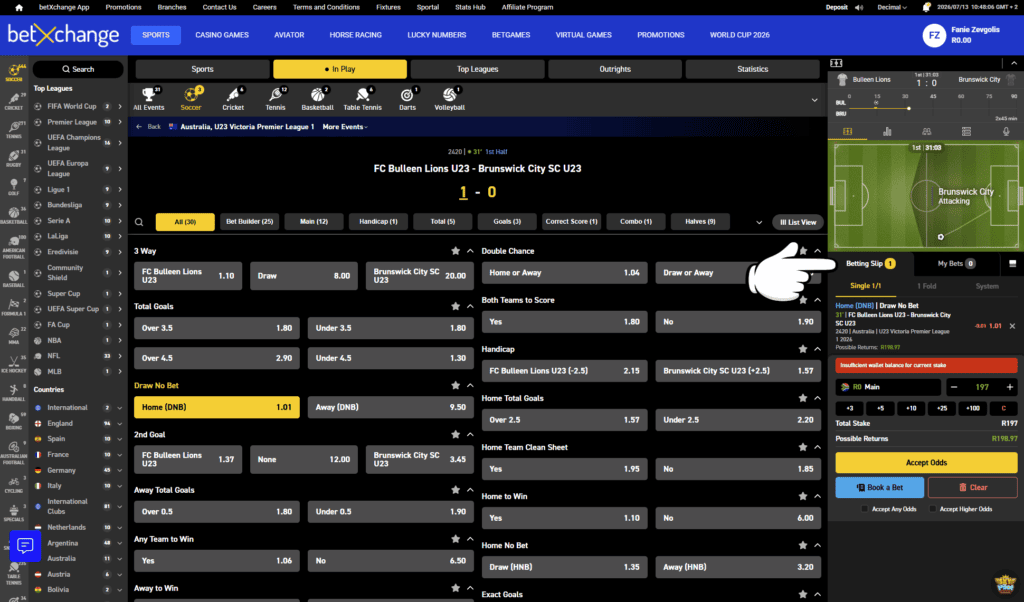Open Statistics tab
The image size is (1024, 602).
(752, 69)
